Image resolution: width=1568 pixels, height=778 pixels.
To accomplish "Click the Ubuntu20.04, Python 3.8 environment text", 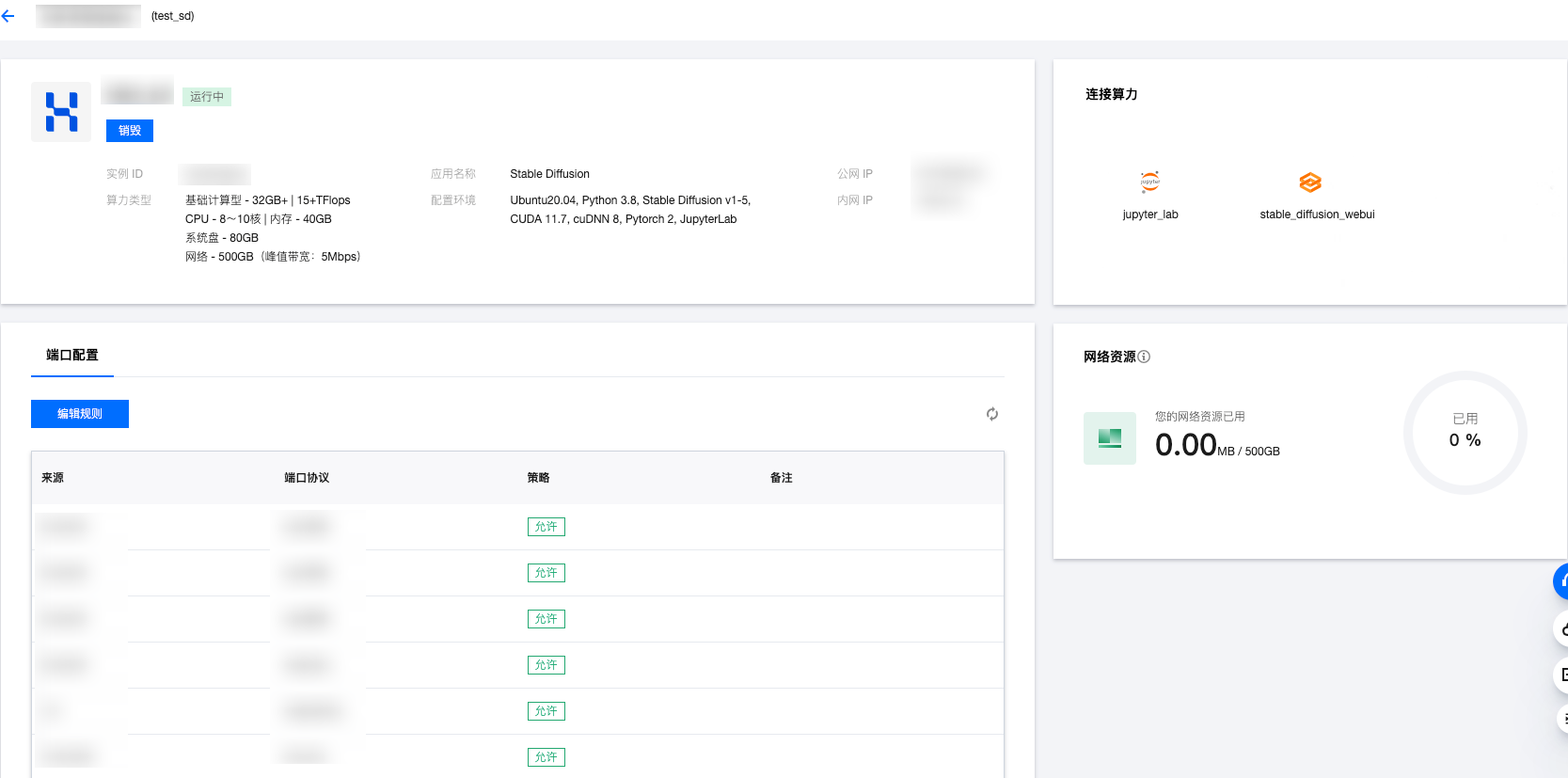I will pos(630,200).
